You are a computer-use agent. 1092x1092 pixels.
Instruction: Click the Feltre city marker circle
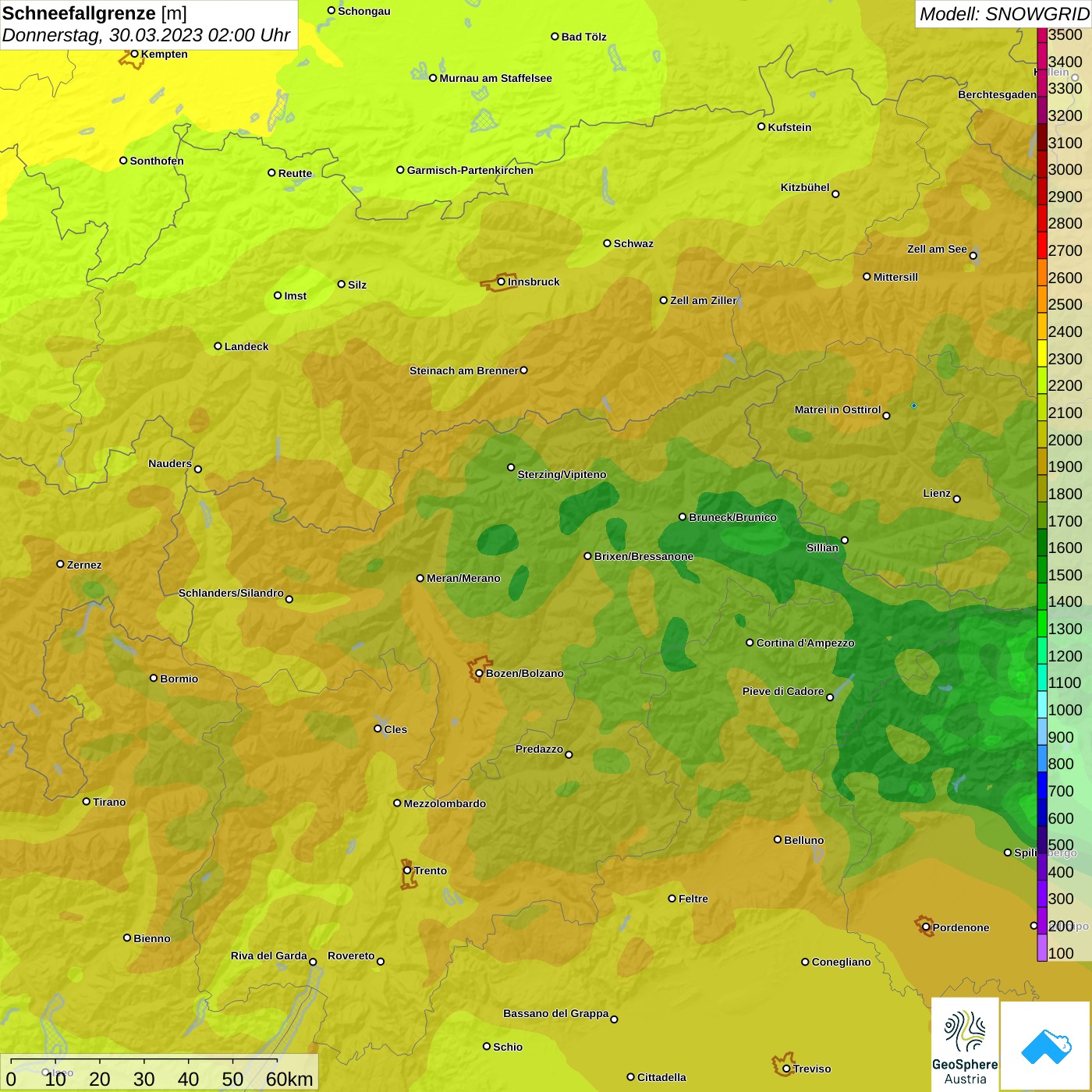click(x=672, y=899)
